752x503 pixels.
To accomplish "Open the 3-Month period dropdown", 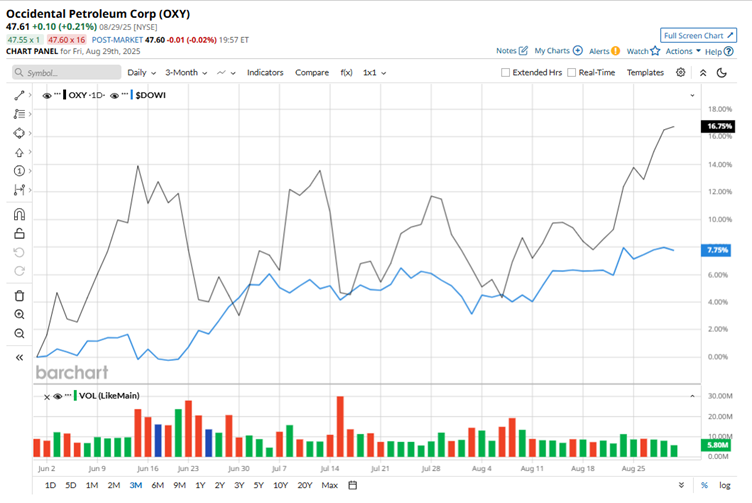I will tap(186, 72).
